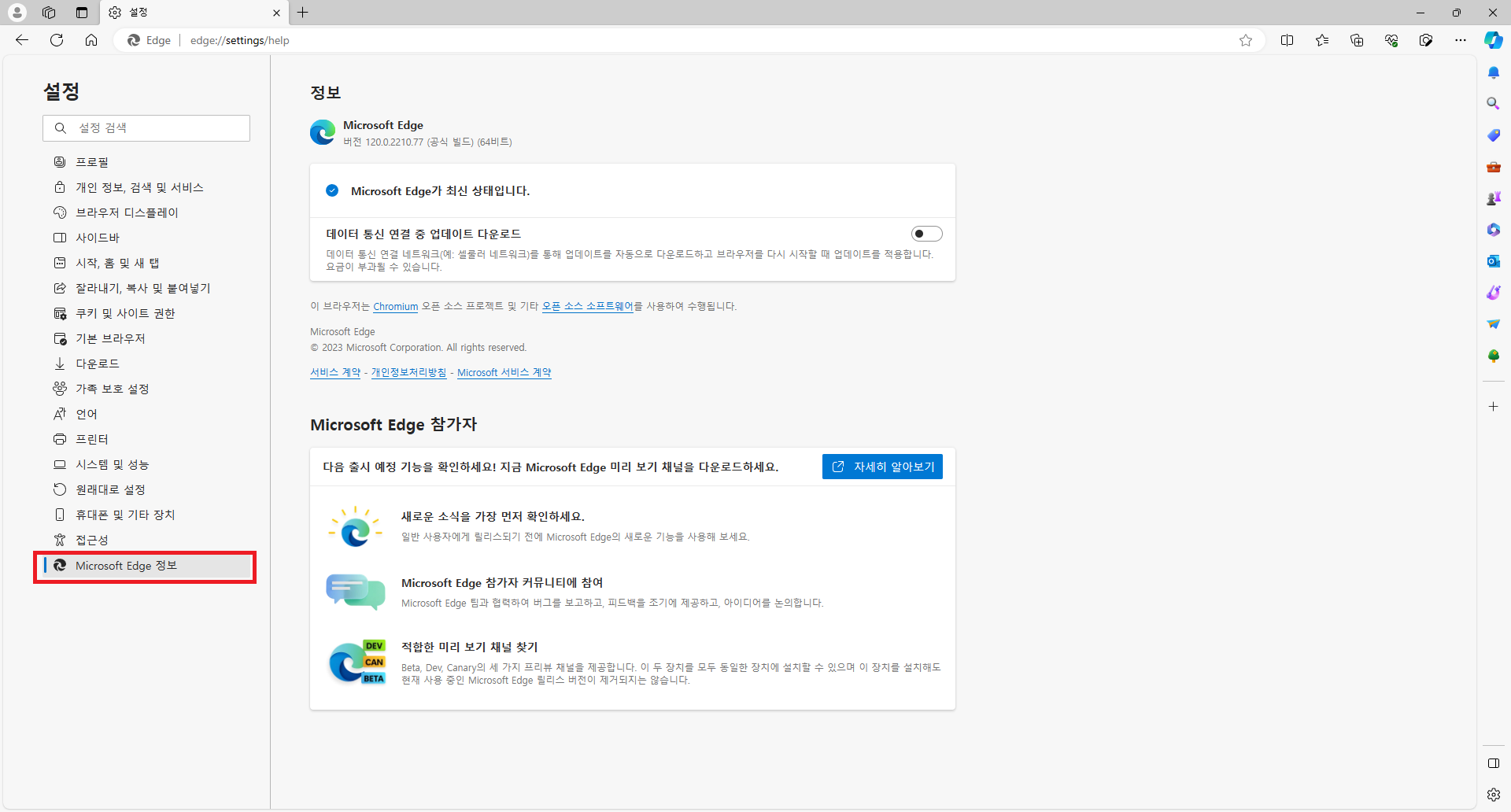
Task: Open sidebar Designer icon
Action: point(1494,293)
